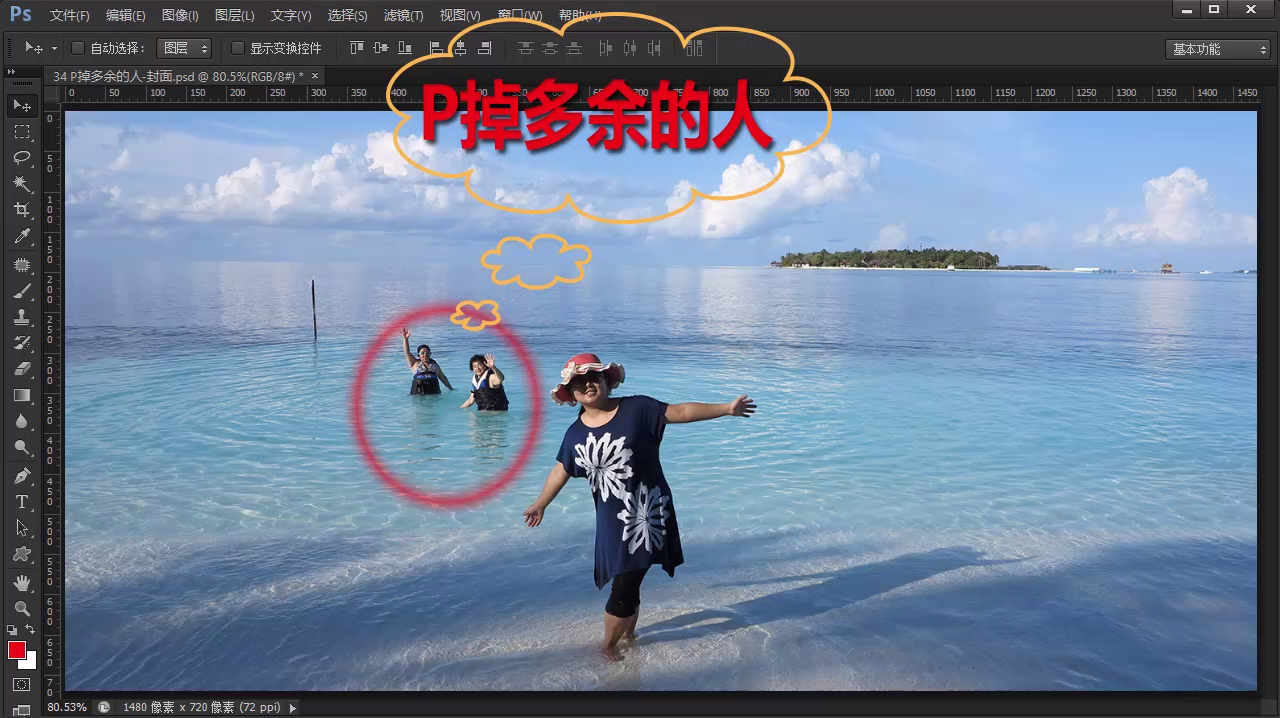Viewport: 1280px width, 718px height.
Task: Select the Eraser tool
Action: (x=22, y=369)
